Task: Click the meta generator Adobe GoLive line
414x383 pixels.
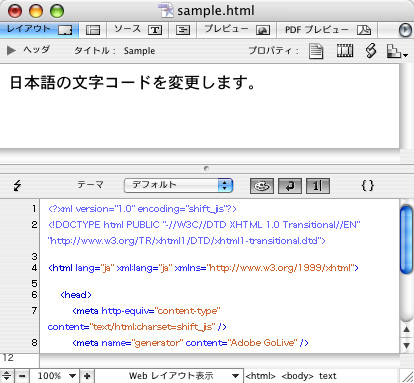Action: tap(190, 343)
